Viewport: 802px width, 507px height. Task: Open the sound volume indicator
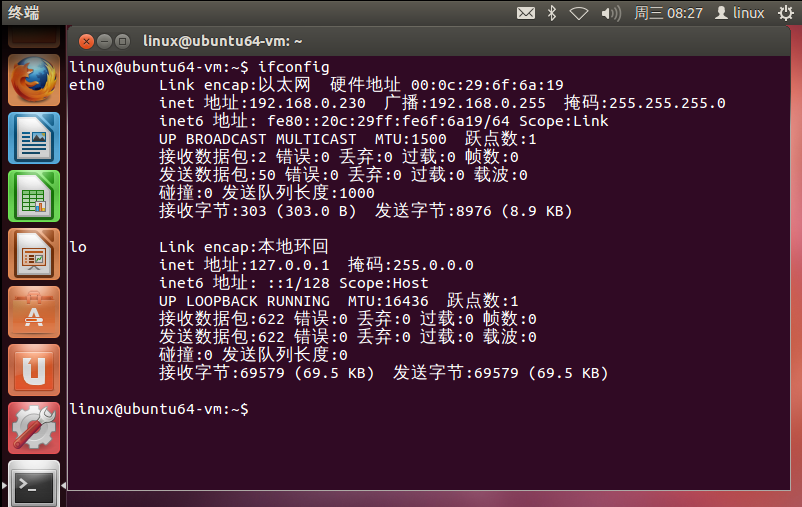click(611, 13)
